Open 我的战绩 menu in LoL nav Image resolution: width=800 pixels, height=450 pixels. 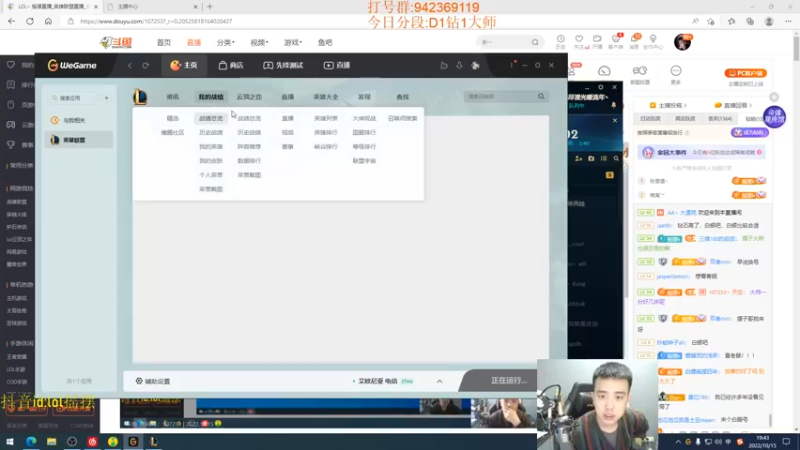tap(211, 96)
